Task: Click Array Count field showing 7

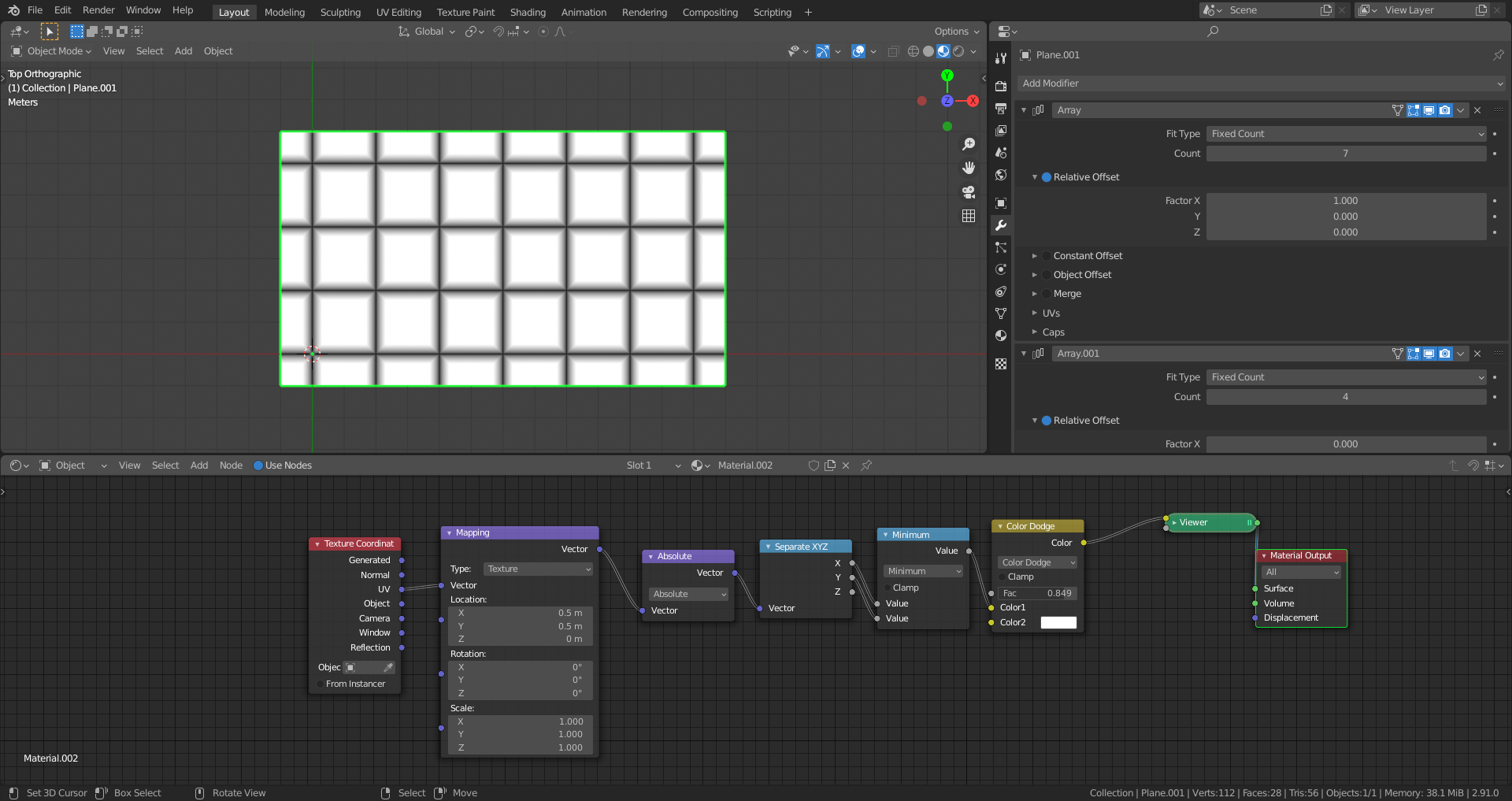Action: 1346,154
